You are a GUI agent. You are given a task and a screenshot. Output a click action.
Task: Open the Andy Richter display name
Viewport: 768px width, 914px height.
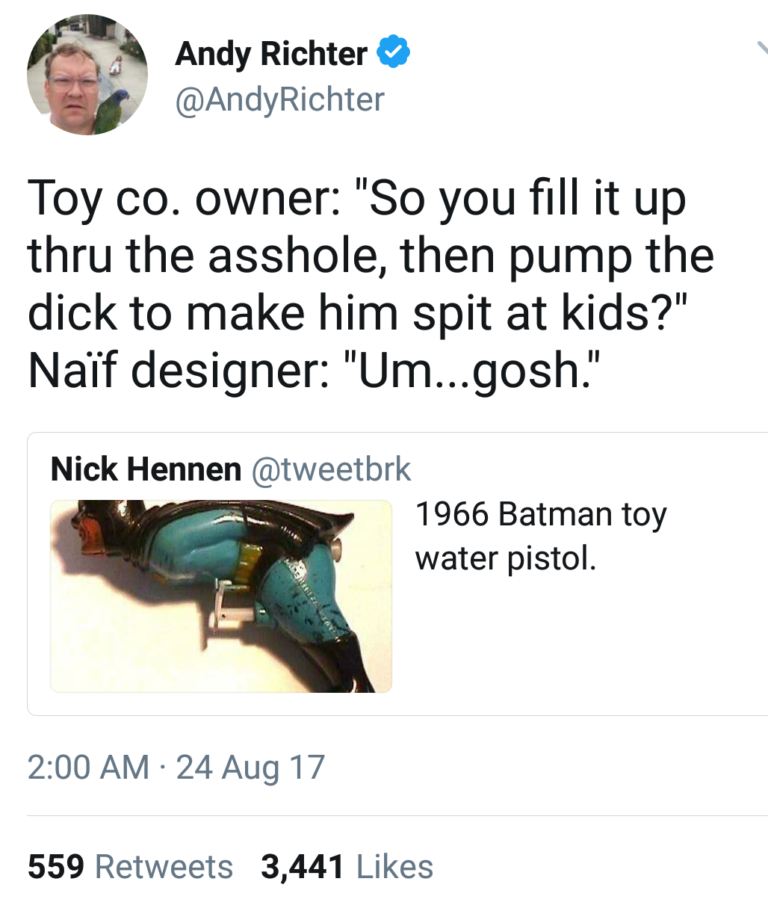tap(271, 54)
